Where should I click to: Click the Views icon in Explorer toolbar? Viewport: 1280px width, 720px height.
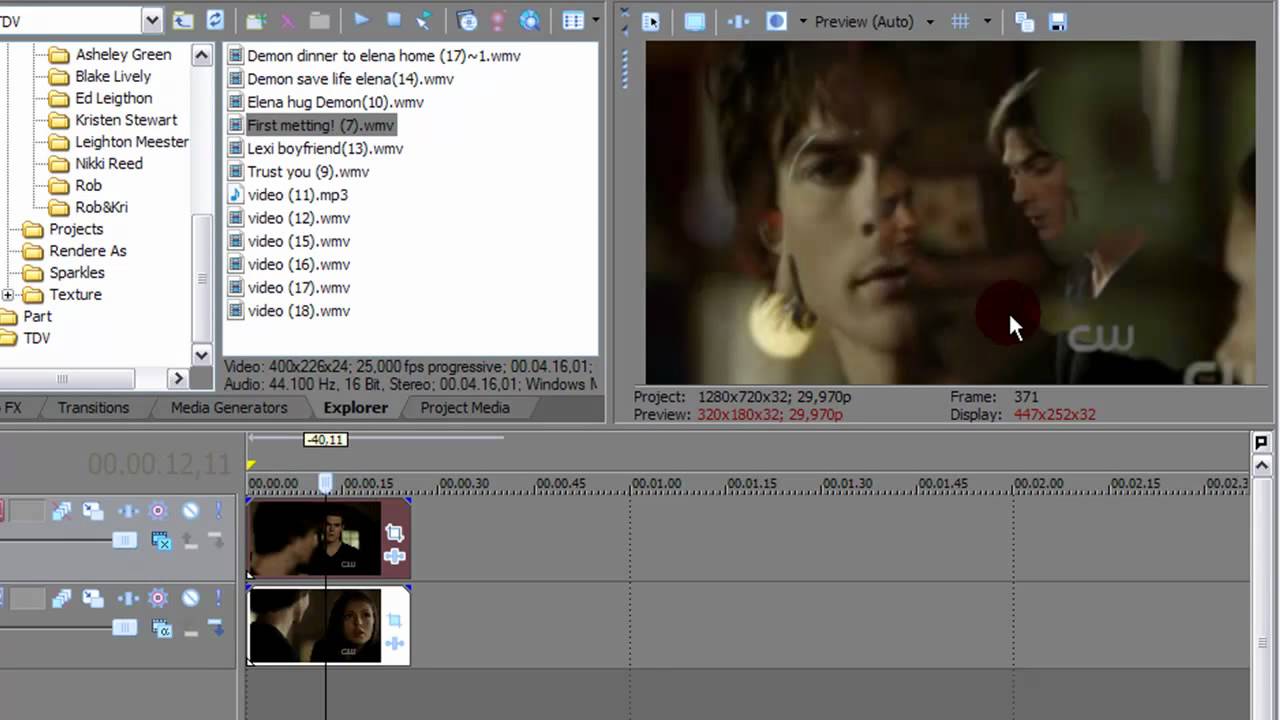(x=572, y=20)
